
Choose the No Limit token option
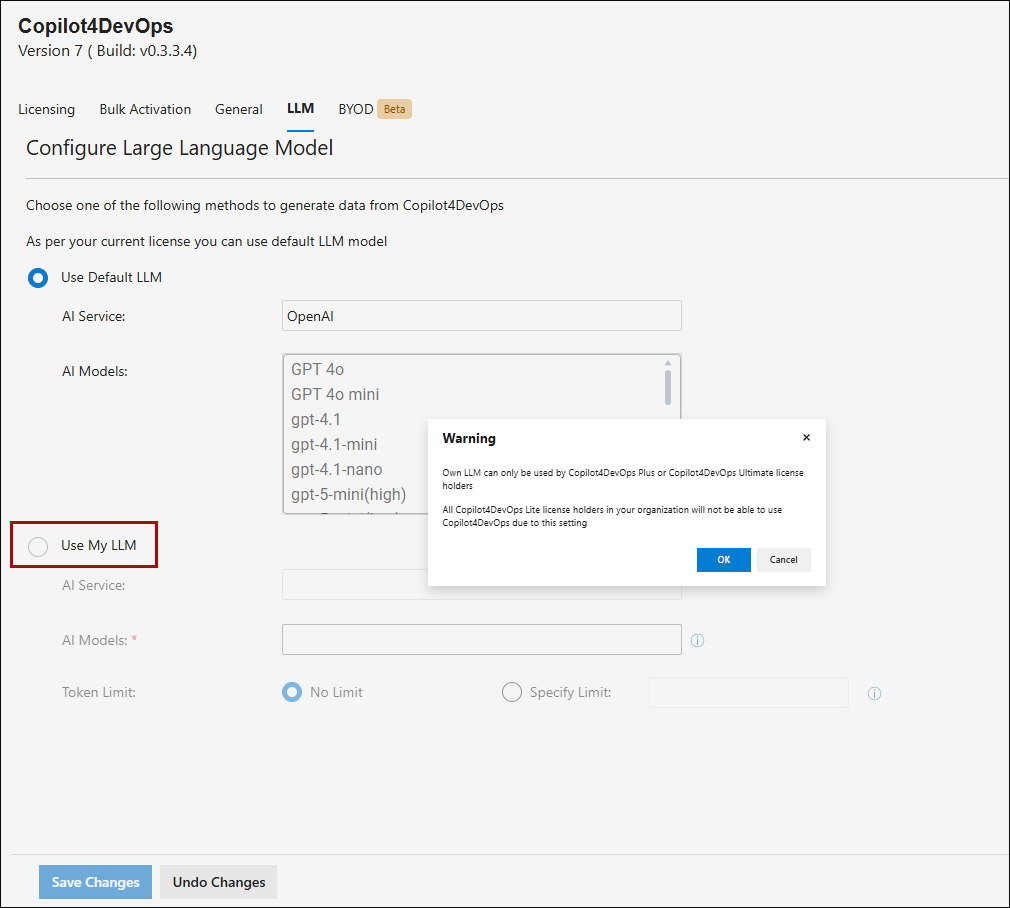click(x=292, y=692)
